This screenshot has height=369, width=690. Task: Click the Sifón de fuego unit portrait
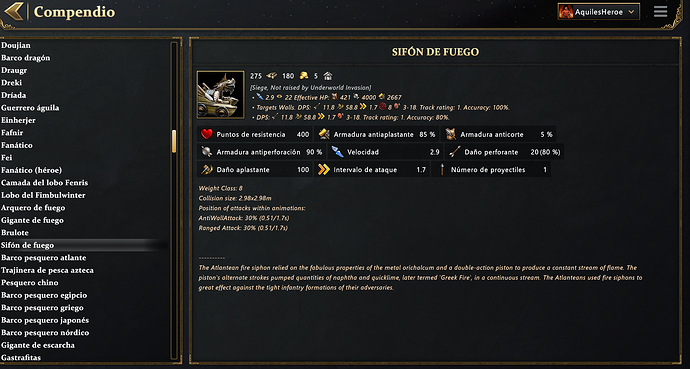point(220,95)
